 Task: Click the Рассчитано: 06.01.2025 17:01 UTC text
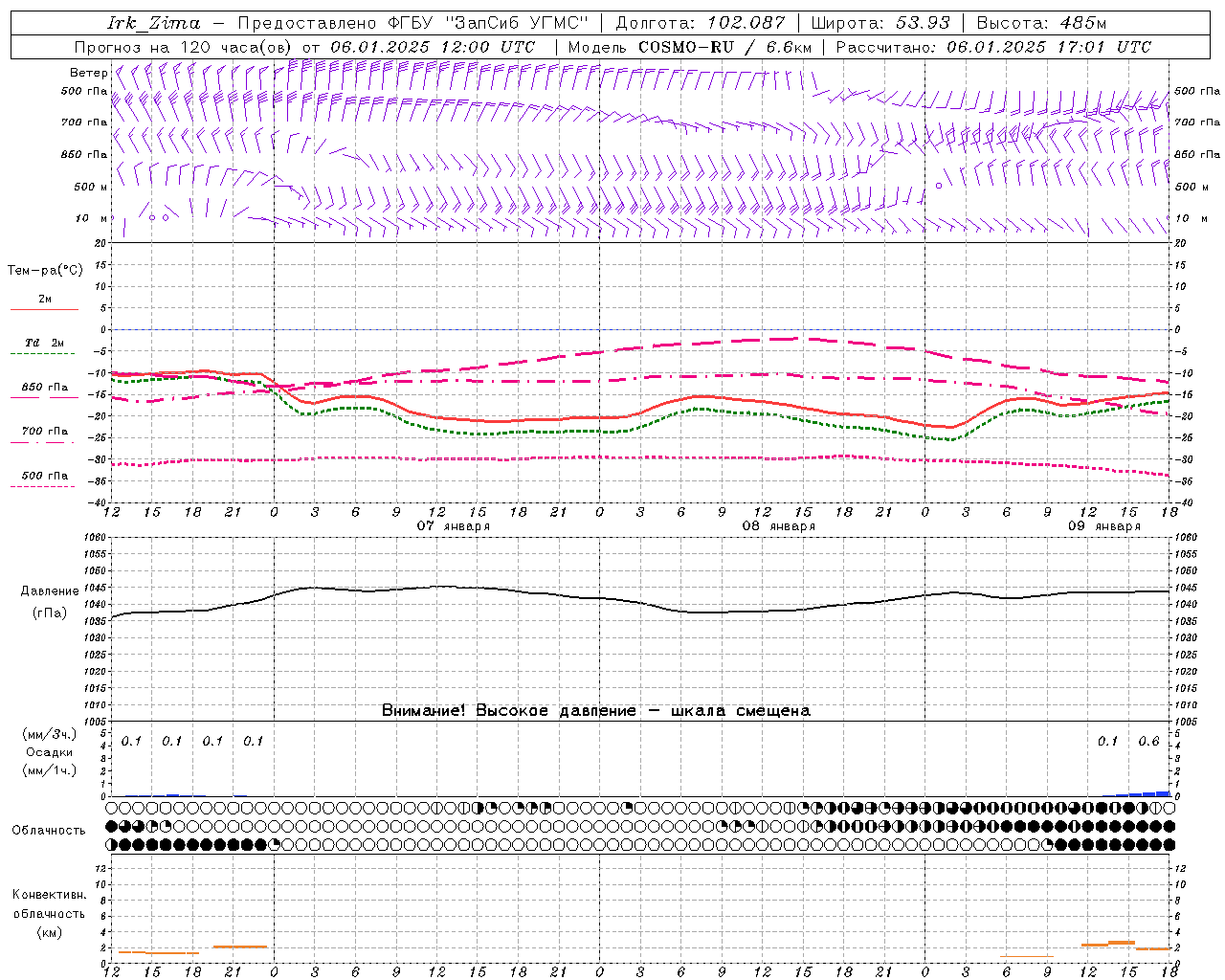pyautogui.click(x=993, y=47)
